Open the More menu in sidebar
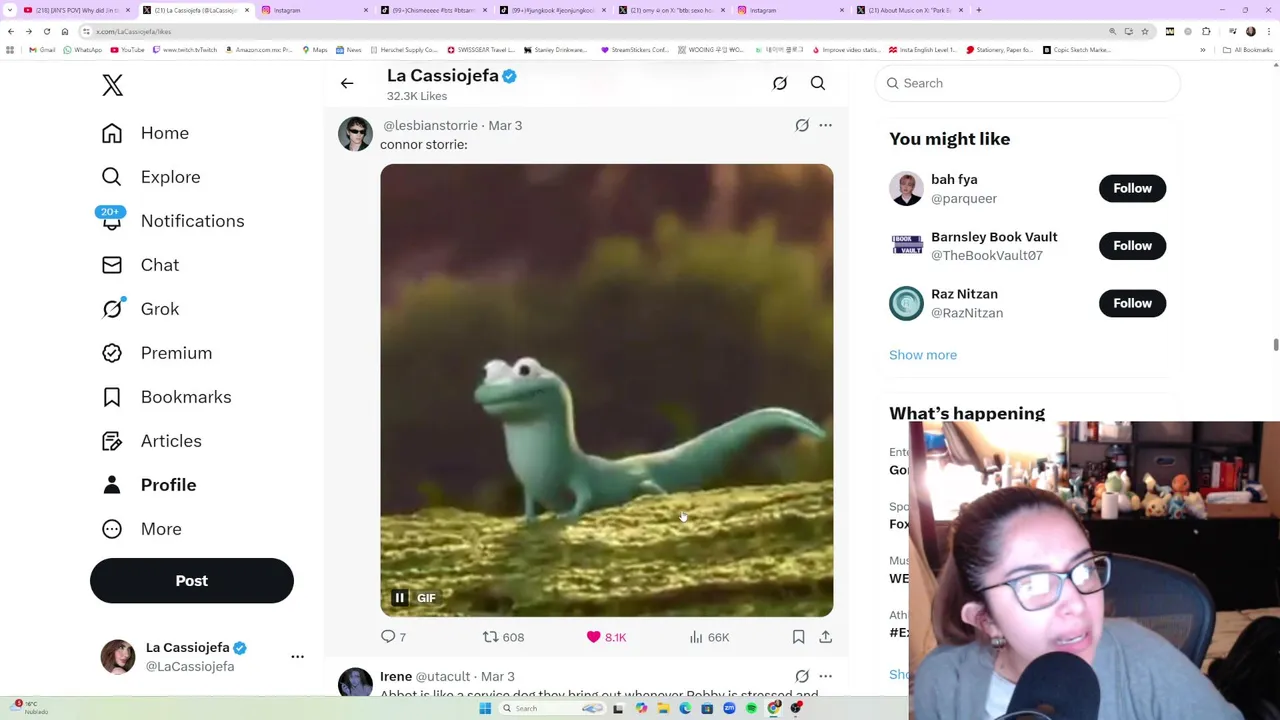 pyautogui.click(x=141, y=529)
